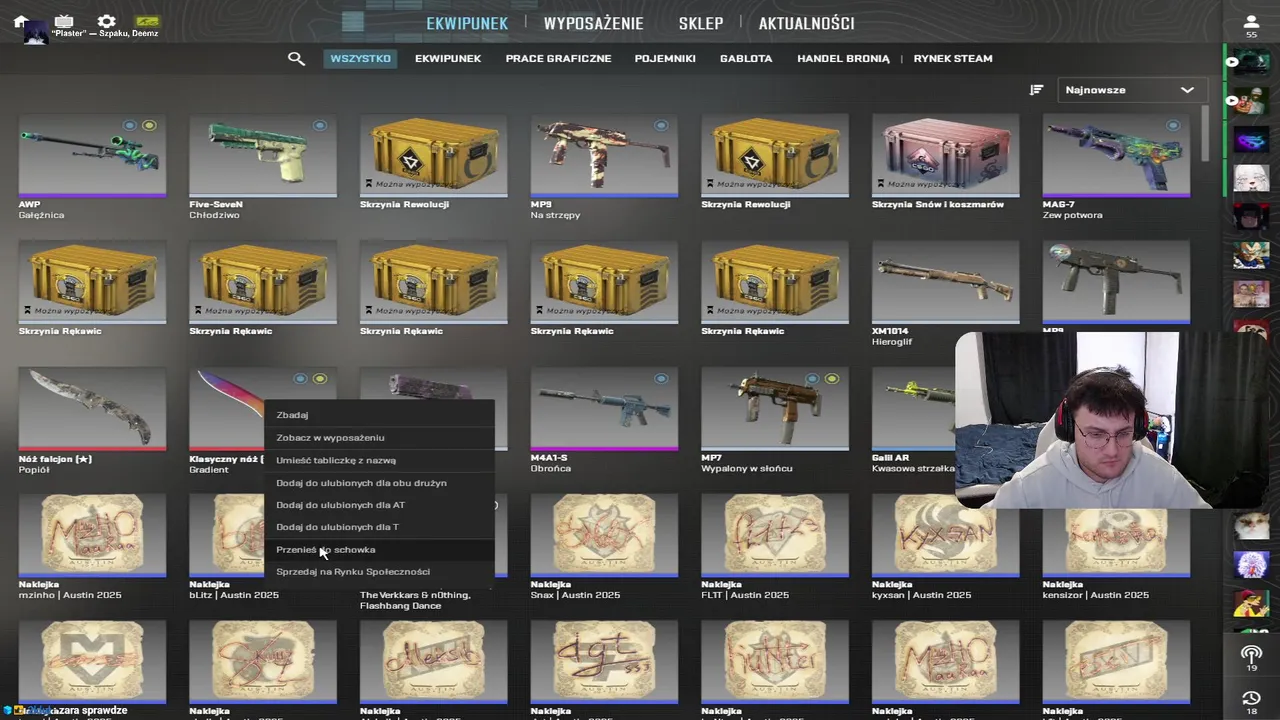Choose Dodaj do ulubionych dla AT

click(379, 505)
